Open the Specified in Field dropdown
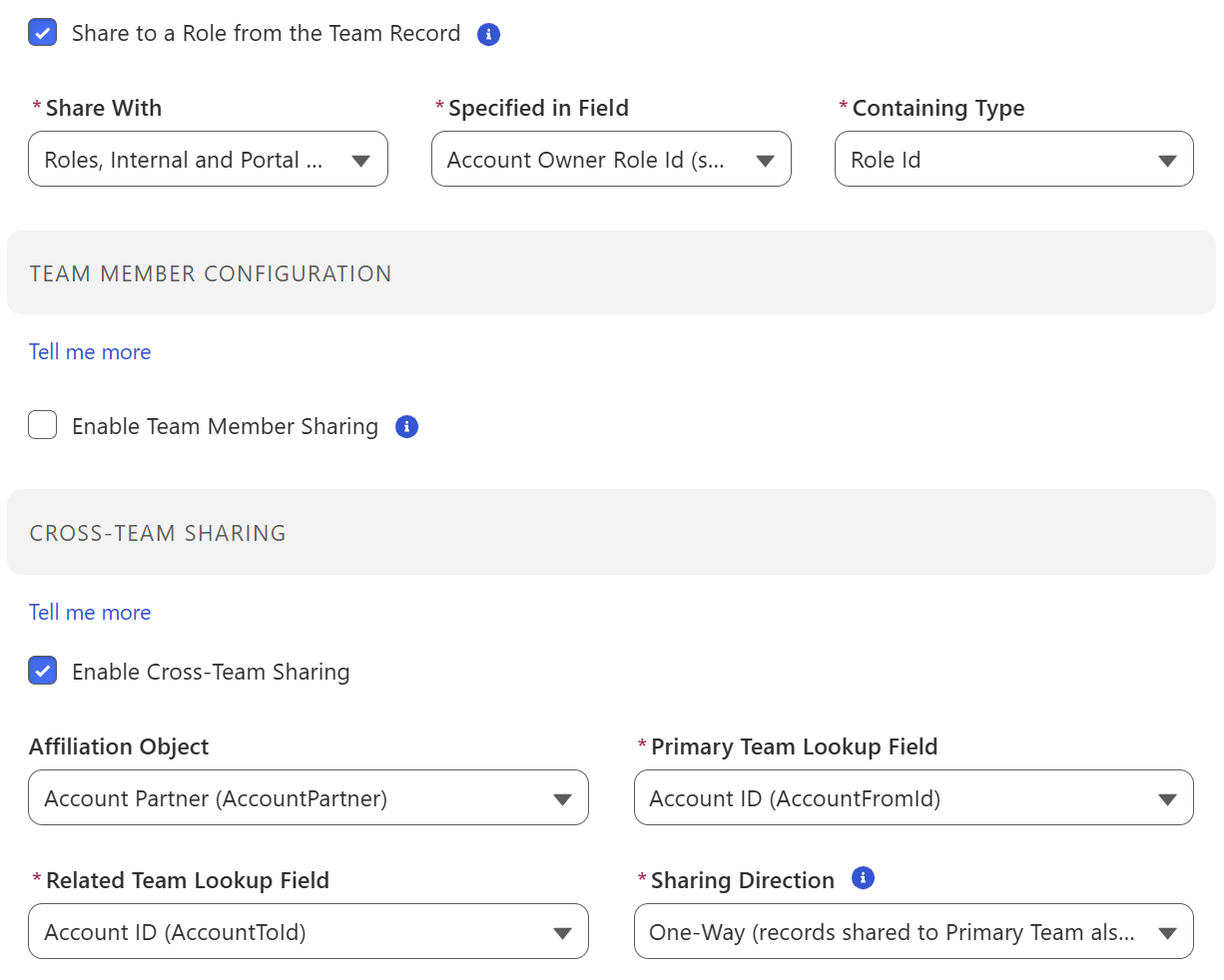The height and width of the screenshot is (980, 1224). [611, 159]
